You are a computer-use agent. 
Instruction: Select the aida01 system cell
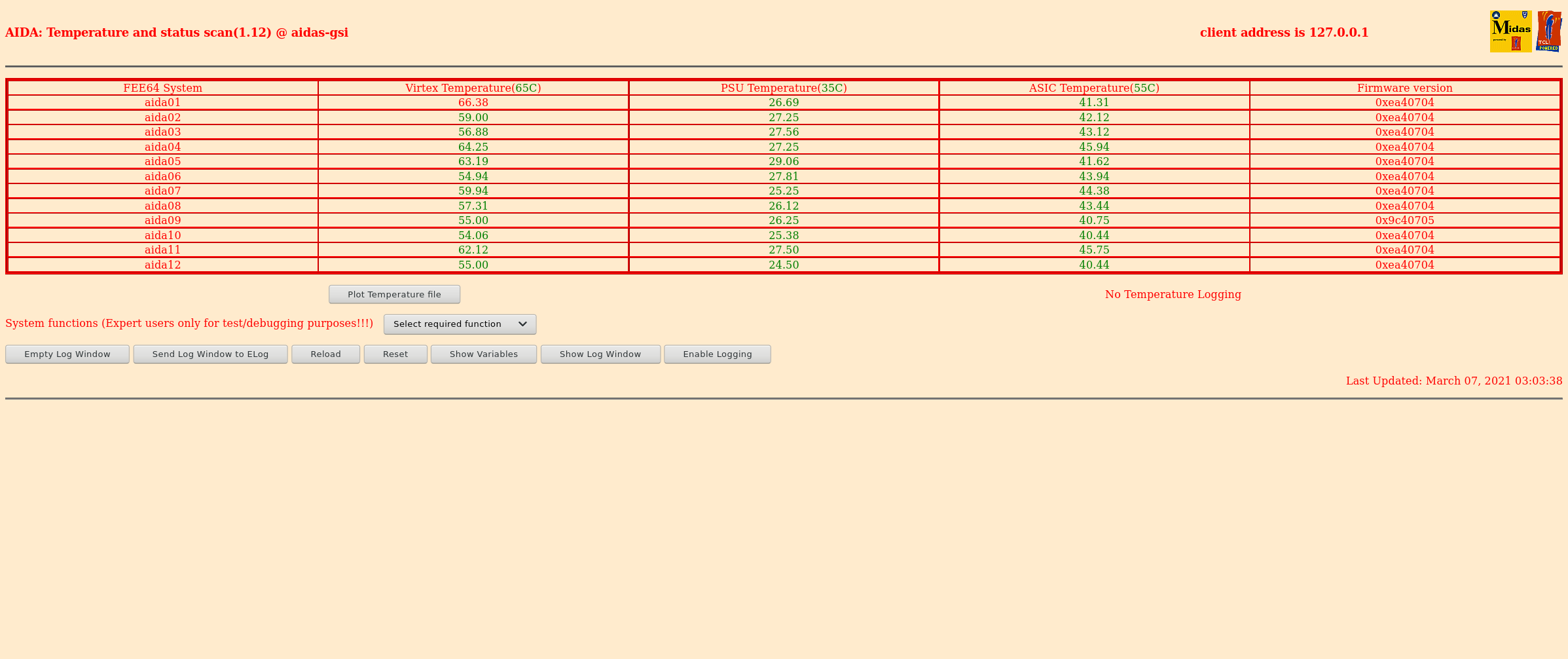[x=162, y=103]
